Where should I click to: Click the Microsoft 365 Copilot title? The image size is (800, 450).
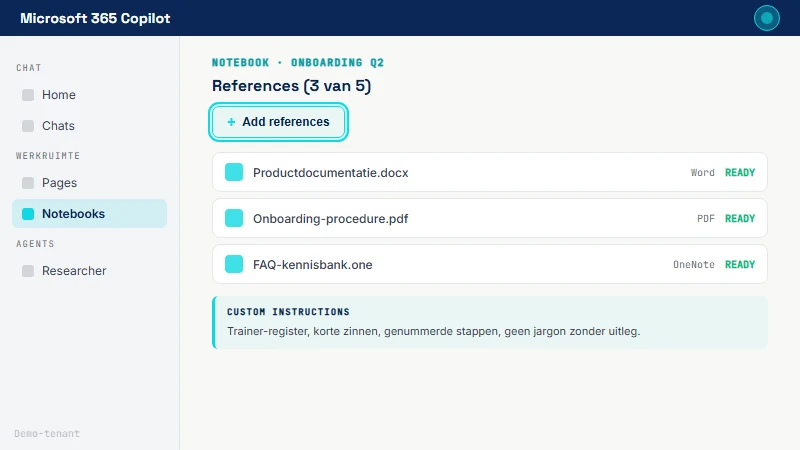point(95,18)
